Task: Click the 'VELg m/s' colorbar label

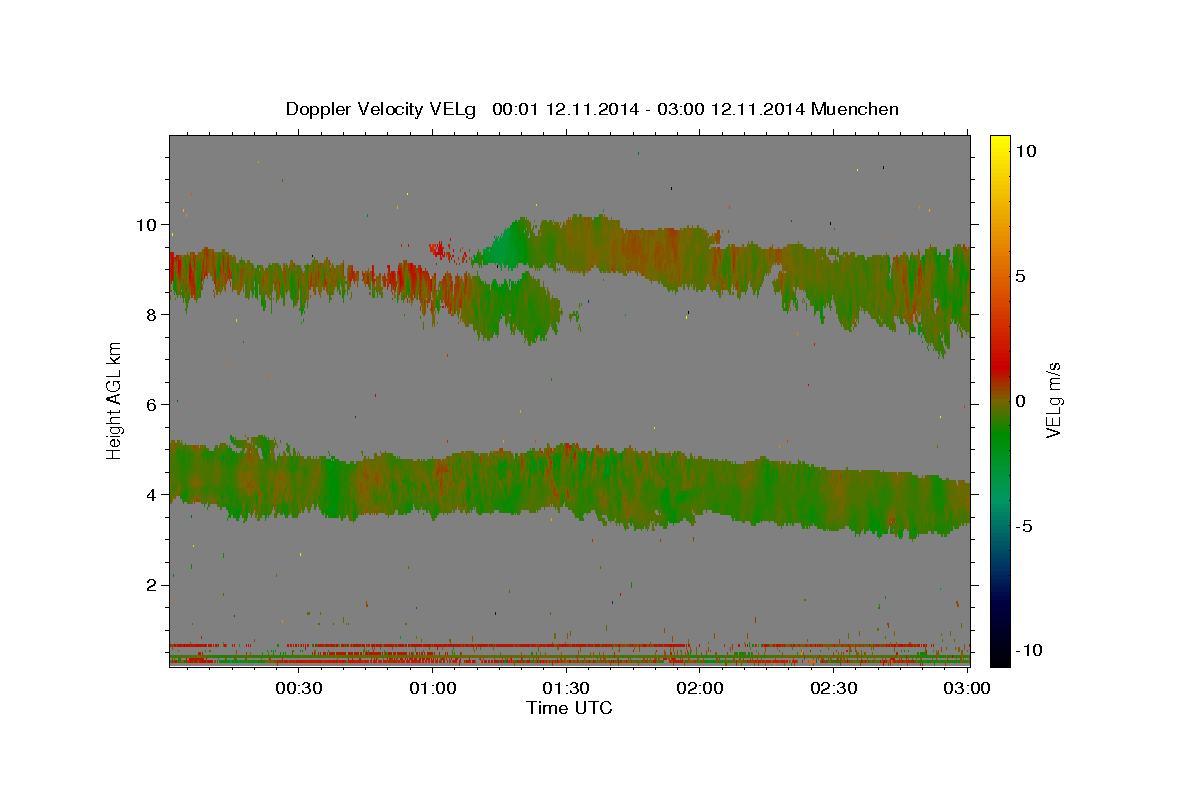Action: coord(1053,399)
